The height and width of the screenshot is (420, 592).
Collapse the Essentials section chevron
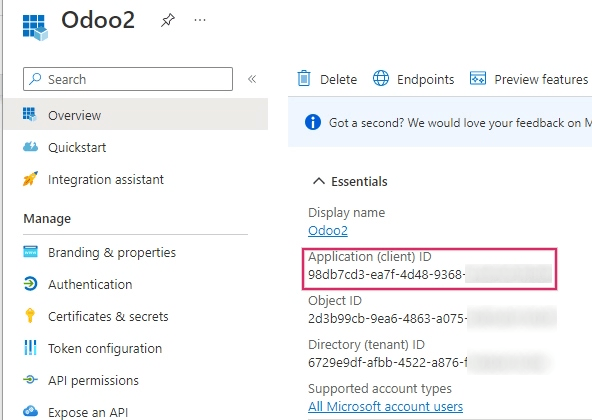tap(319, 181)
